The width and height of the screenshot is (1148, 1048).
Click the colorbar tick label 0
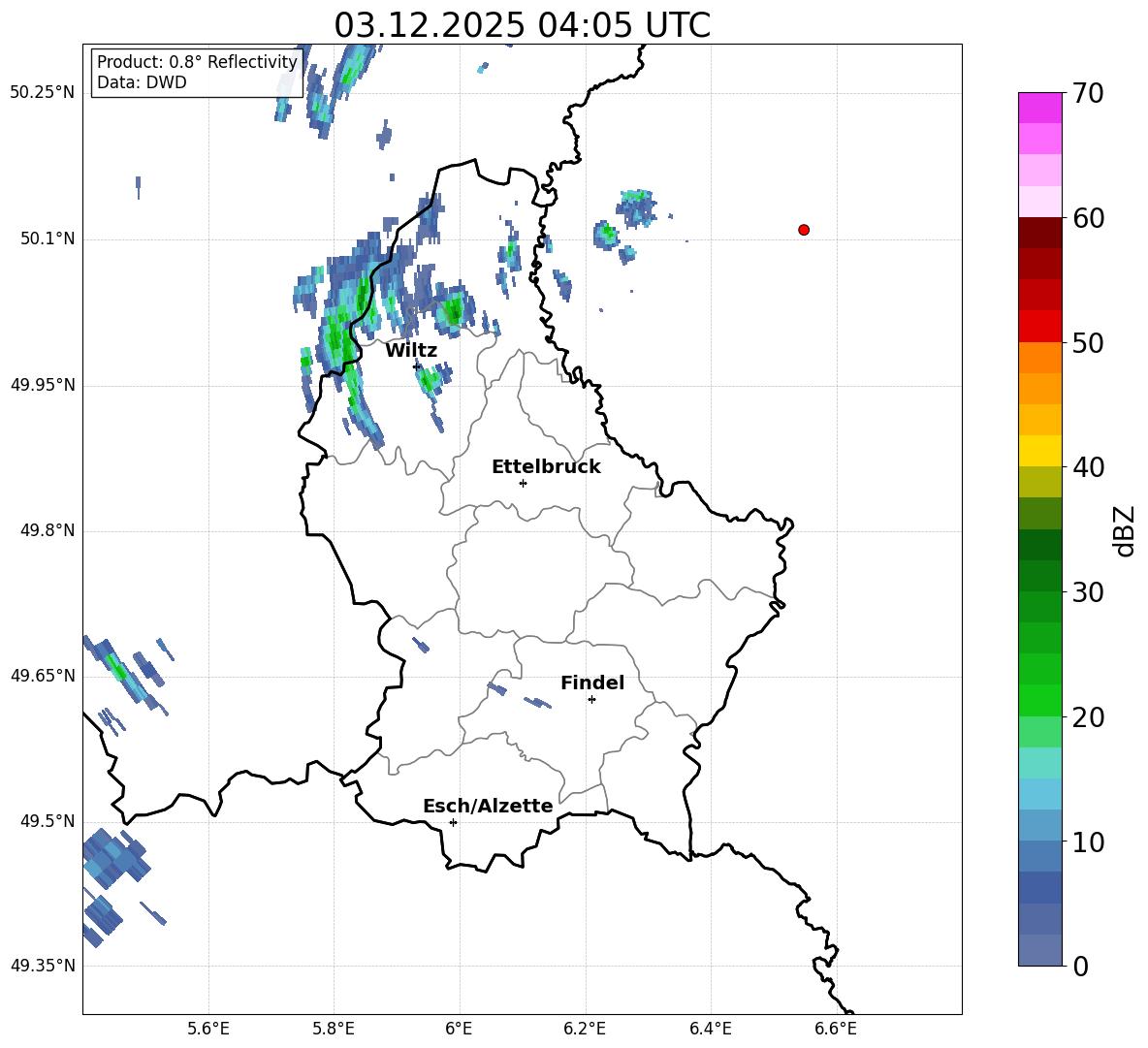1081,967
